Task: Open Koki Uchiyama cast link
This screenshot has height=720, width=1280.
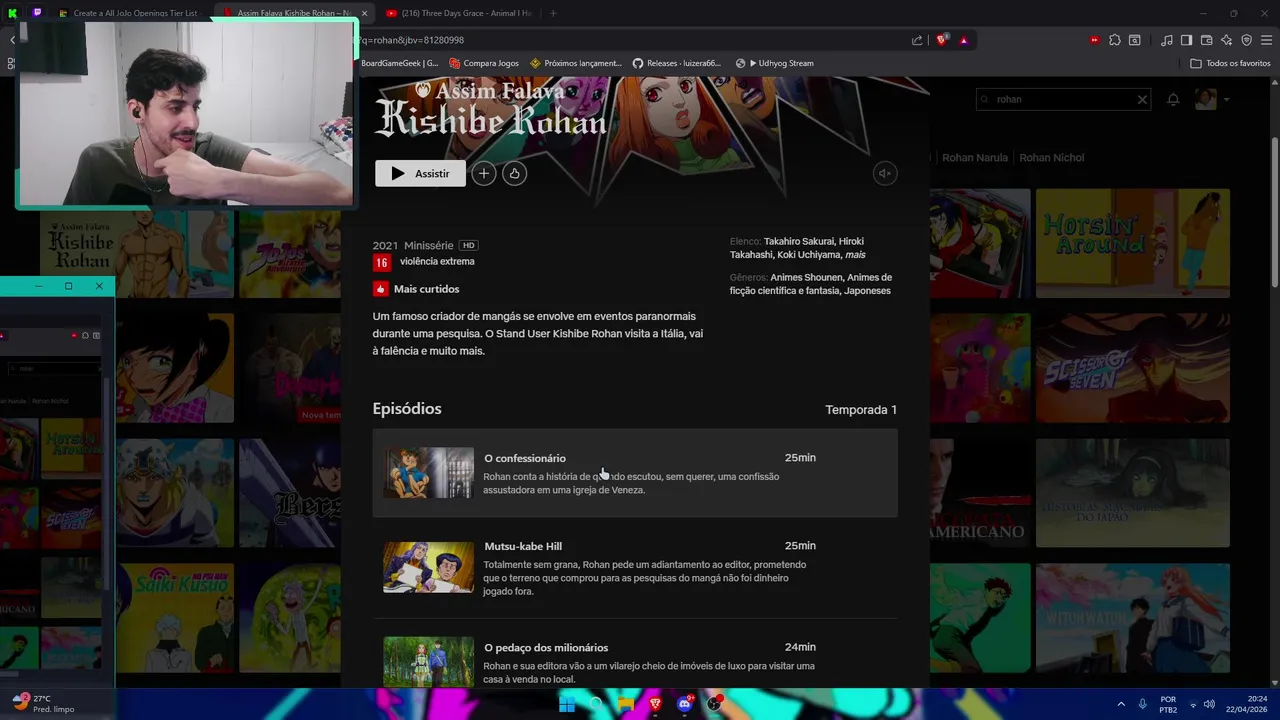Action: click(808, 255)
